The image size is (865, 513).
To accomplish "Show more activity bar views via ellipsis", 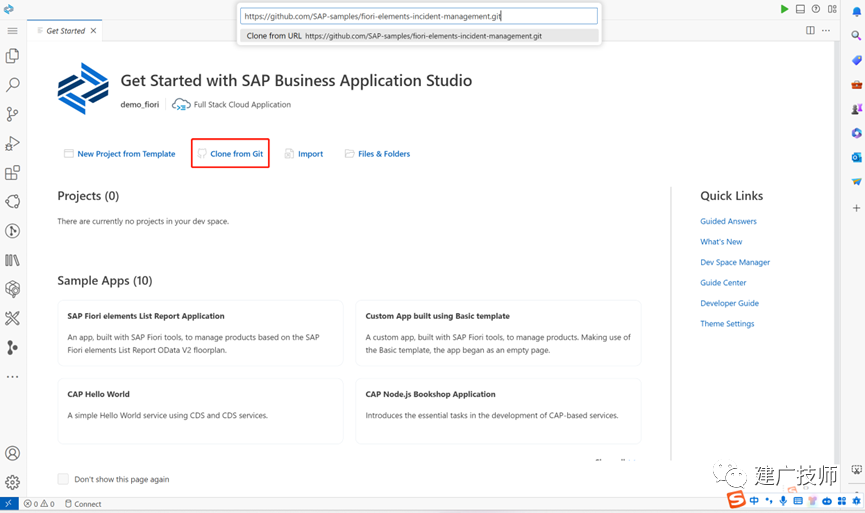I will [x=12, y=377].
